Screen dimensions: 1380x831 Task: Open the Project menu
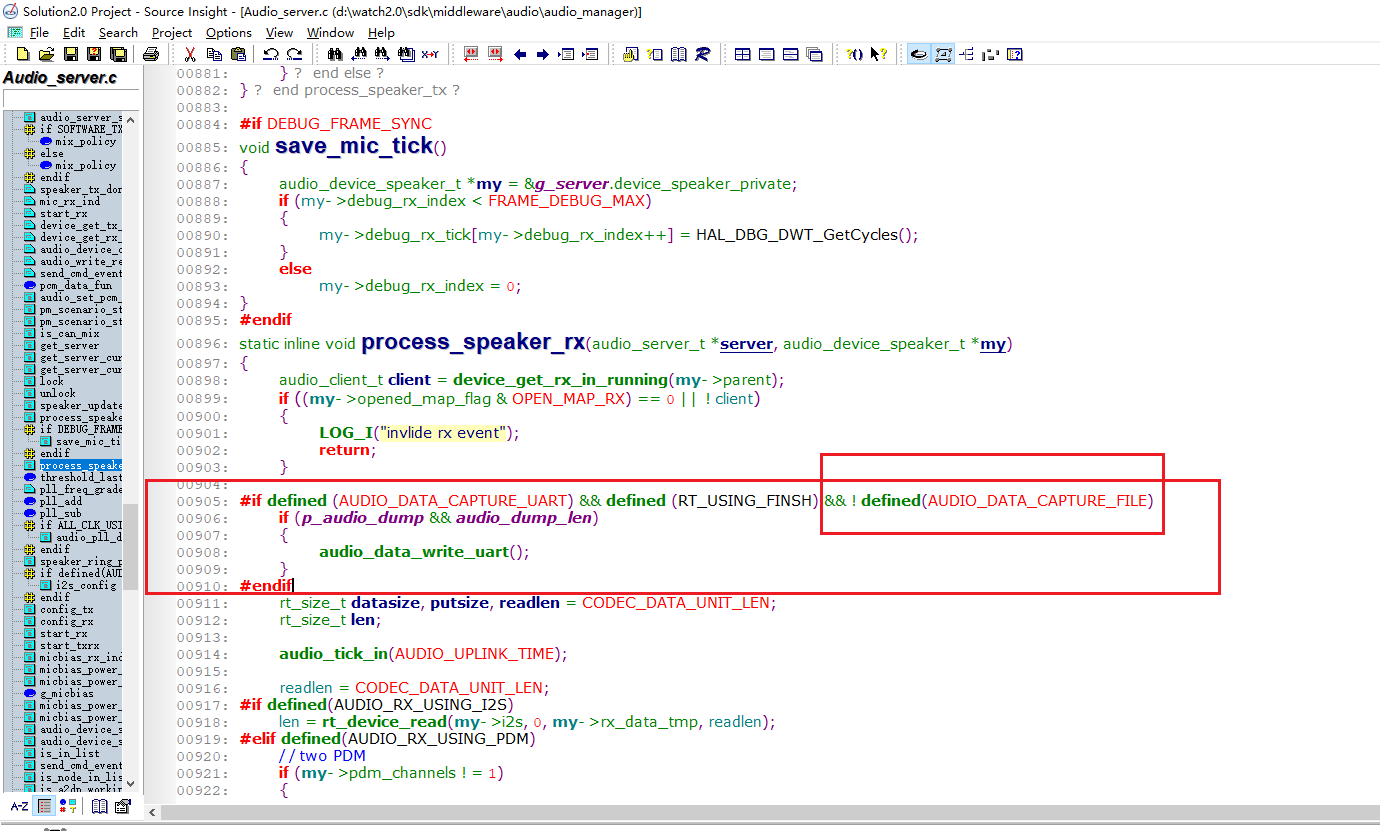point(171,32)
